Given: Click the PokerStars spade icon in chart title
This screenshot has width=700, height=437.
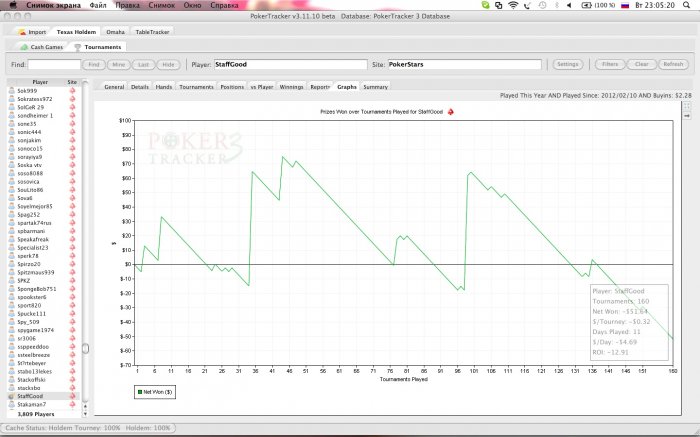Looking at the screenshot, I should (450, 112).
